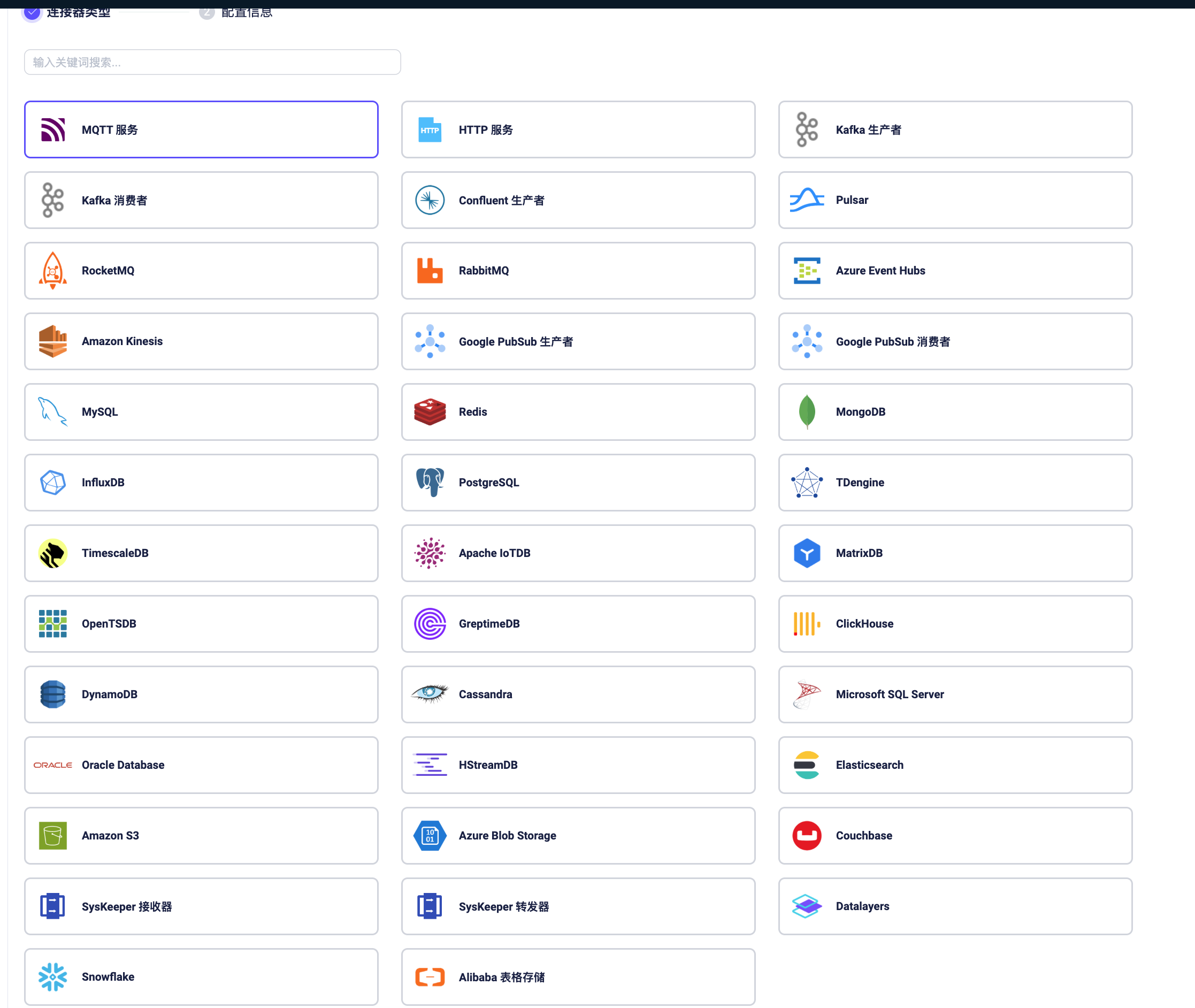Click the Couchbase red icon

807,835
